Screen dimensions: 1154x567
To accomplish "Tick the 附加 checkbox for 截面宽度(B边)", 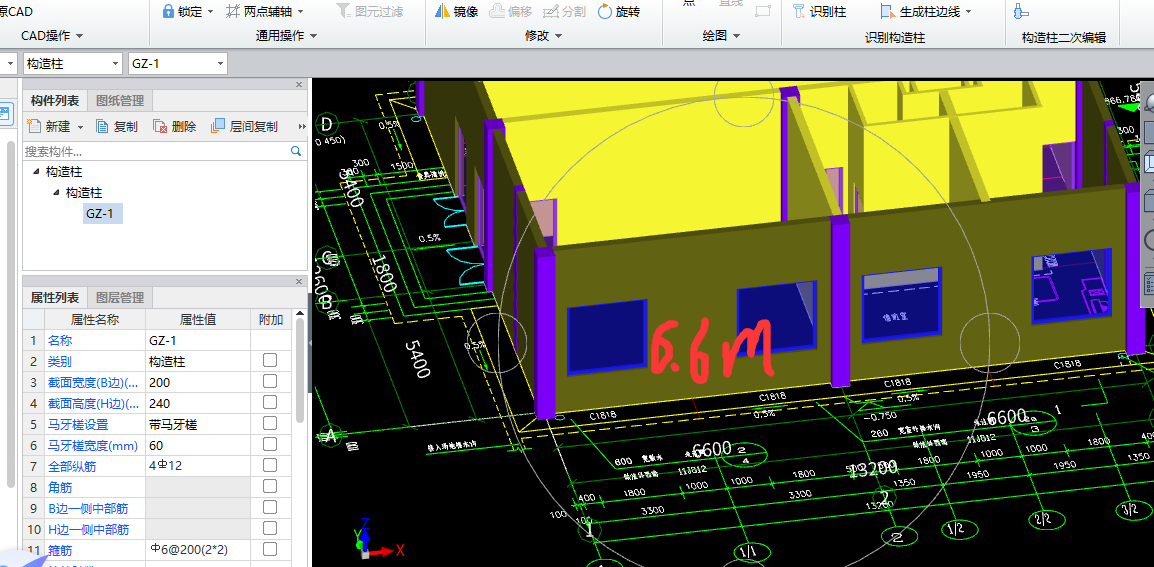I will [270, 381].
